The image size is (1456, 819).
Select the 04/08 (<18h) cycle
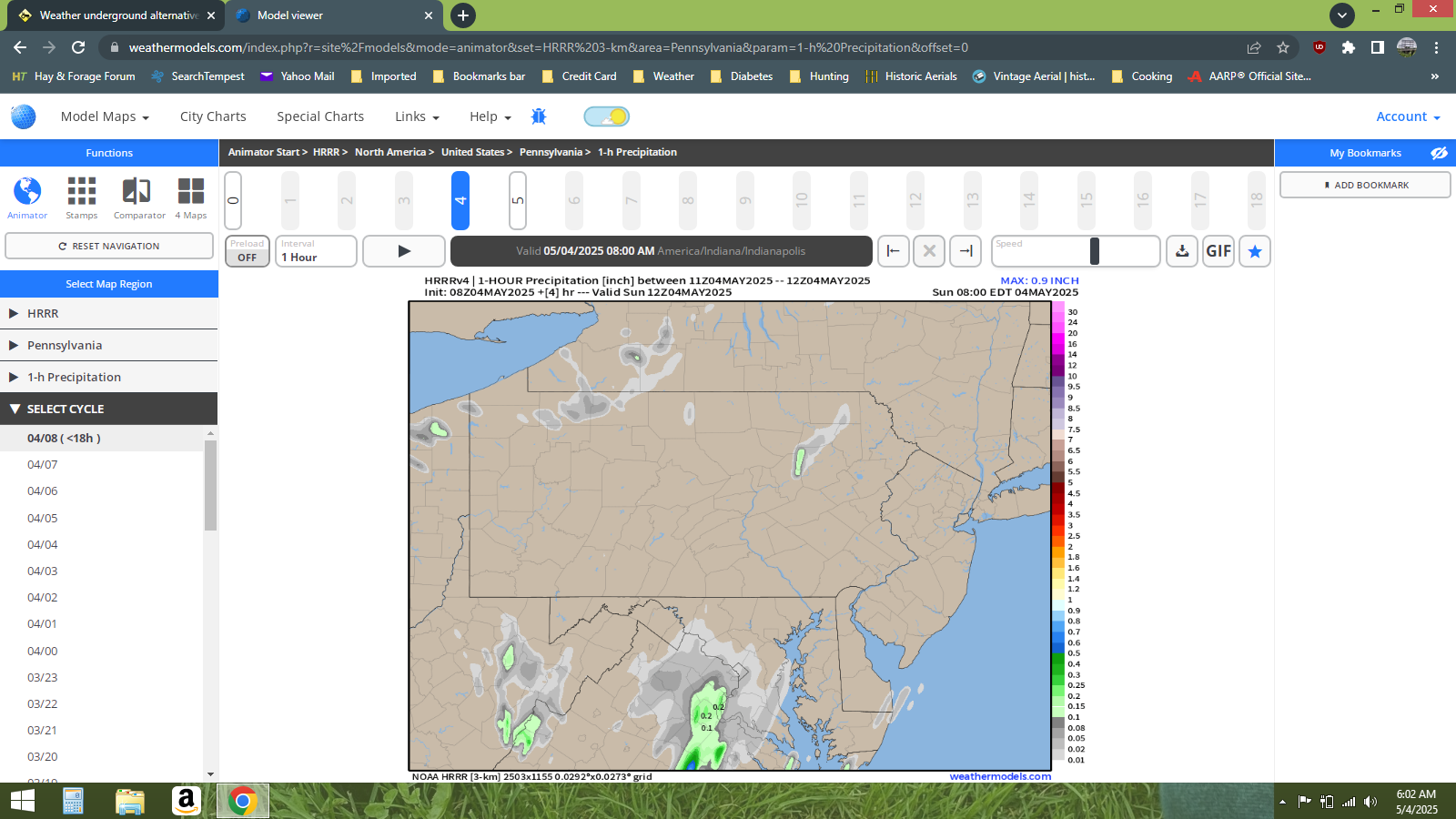pyautogui.click(x=101, y=438)
